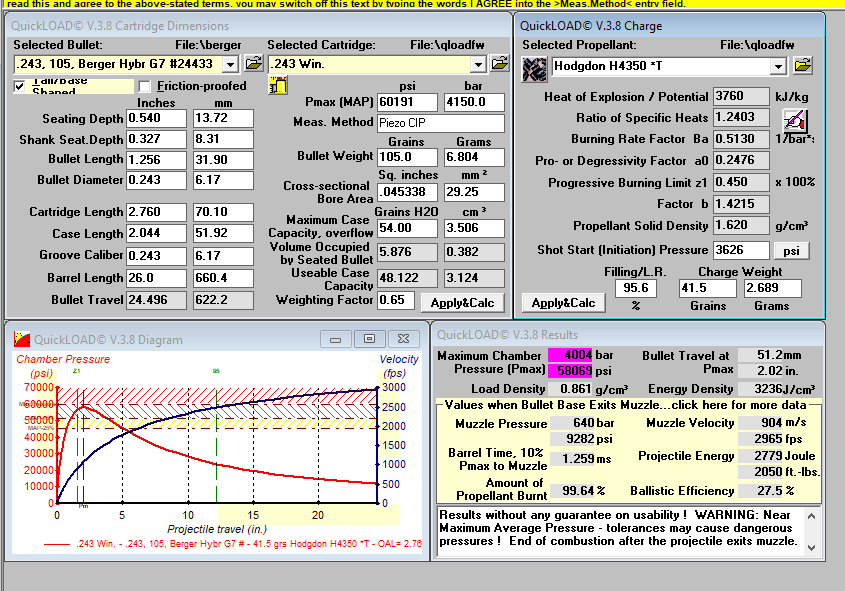
Task: Click the Seating Depth mm field
Action: 223,118
